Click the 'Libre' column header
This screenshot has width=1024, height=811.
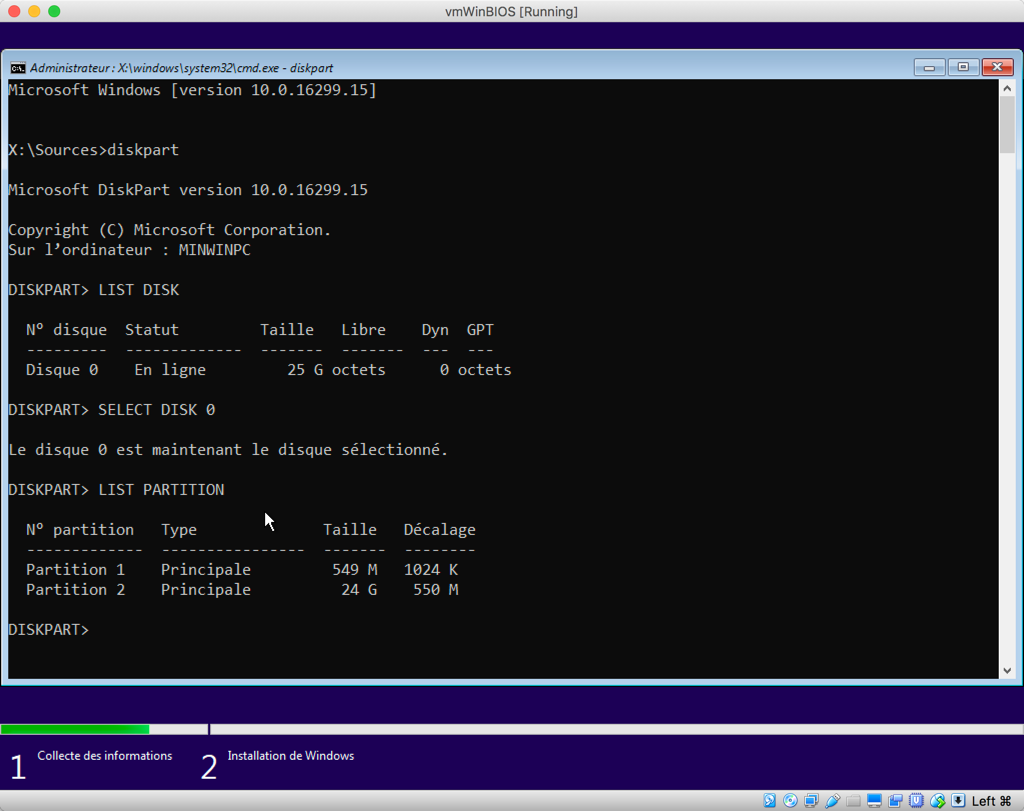click(x=363, y=330)
